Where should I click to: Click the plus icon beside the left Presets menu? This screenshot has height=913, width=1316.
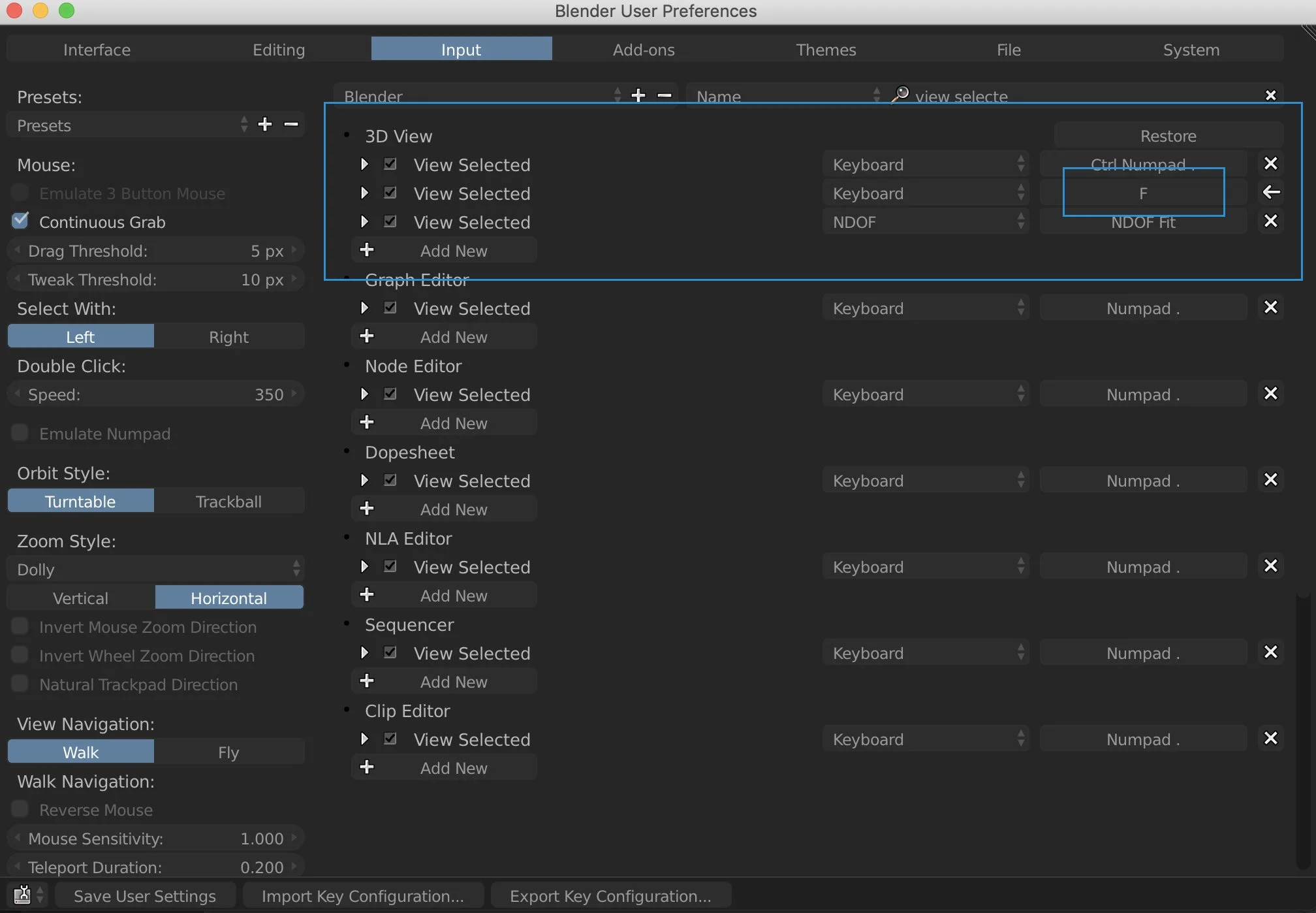264,124
